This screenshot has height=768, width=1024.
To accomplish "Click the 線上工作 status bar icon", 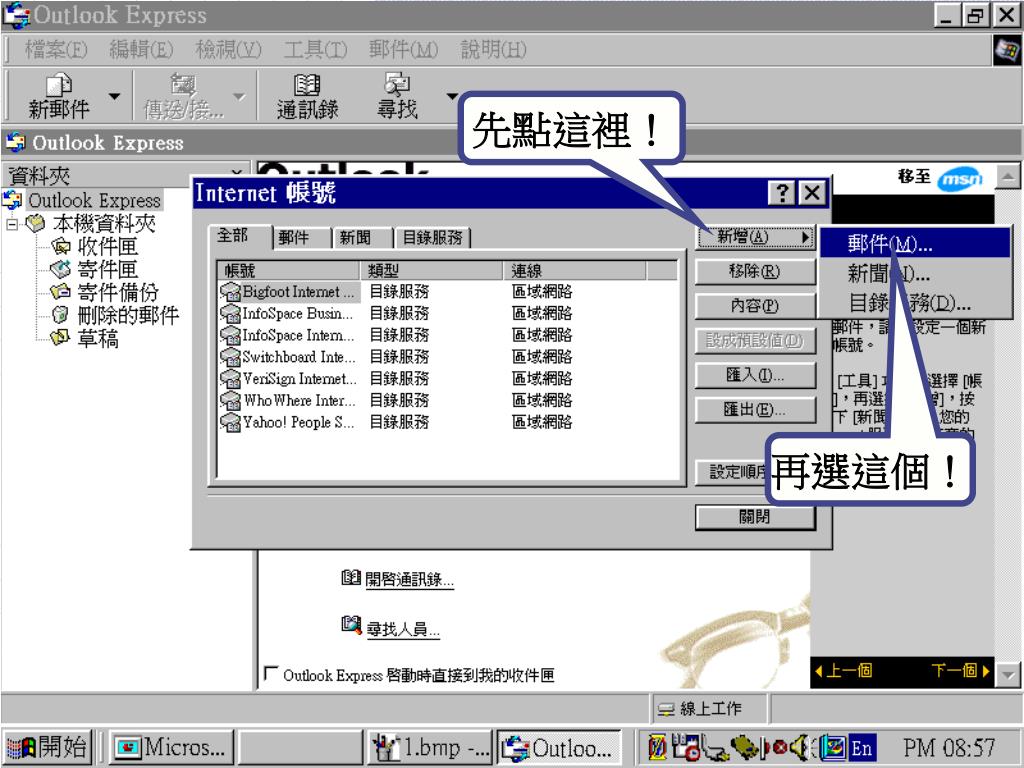I will 666,709.
